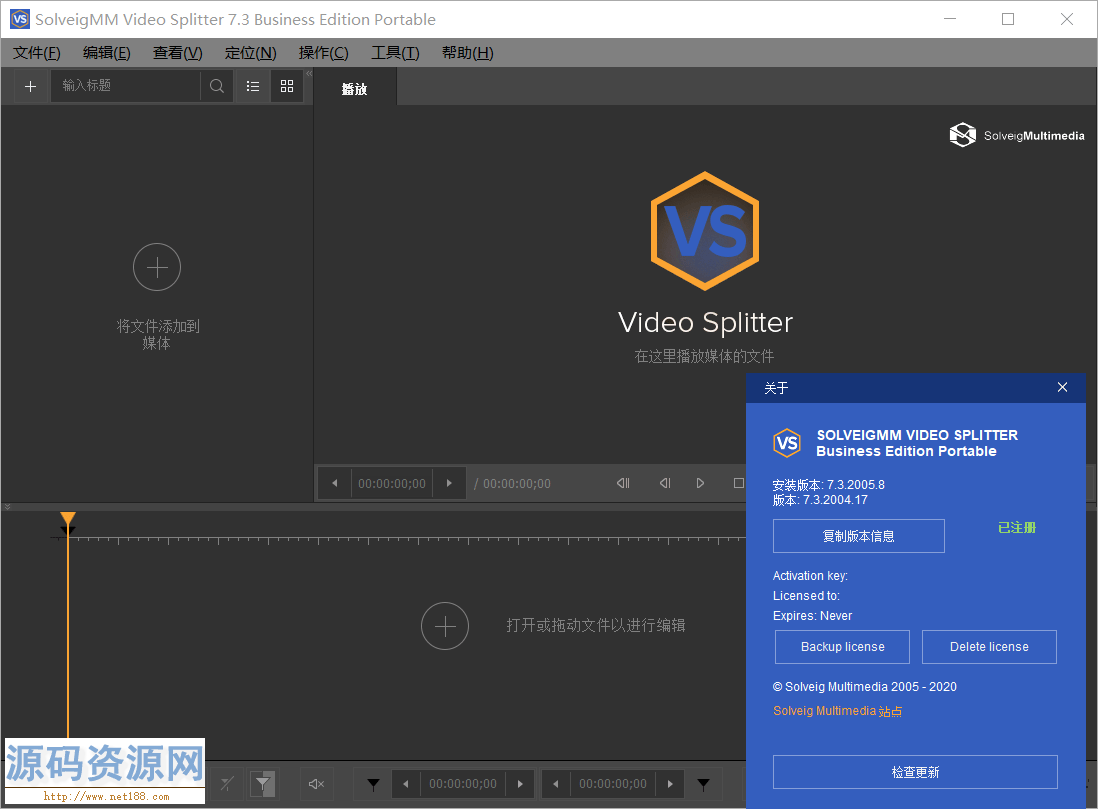1098x809 pixels.
Task: Open the 编辑(E) menu
Action: pyautogui.click(x=106, y=53)
